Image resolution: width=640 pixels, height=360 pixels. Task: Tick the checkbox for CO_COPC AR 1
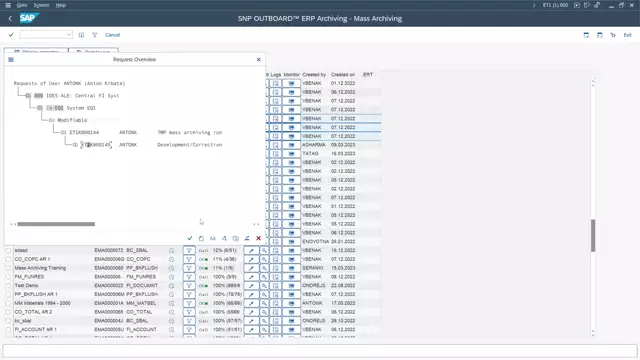click(x=8, y=260)
